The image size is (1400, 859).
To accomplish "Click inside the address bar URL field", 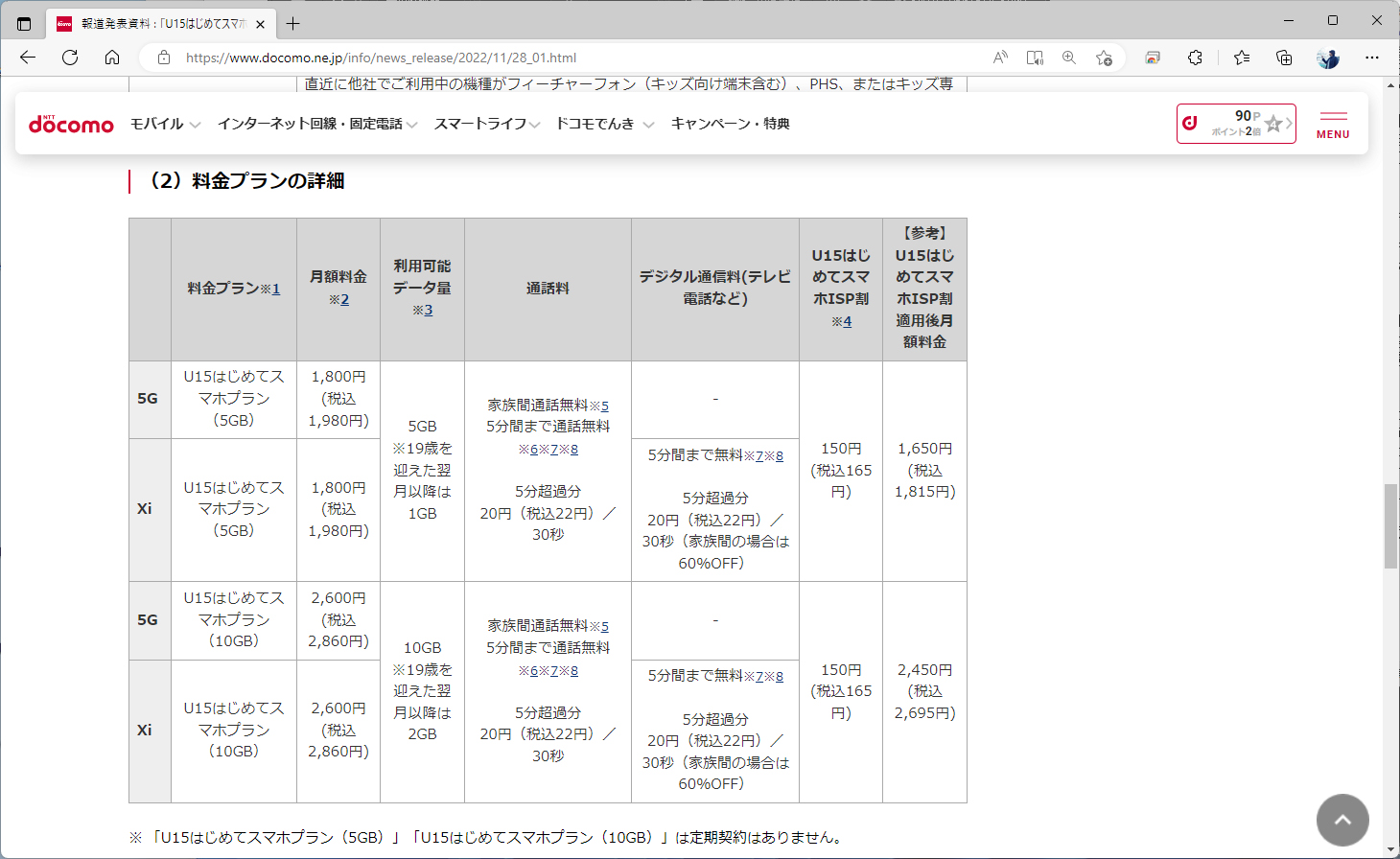I will 479,58.
